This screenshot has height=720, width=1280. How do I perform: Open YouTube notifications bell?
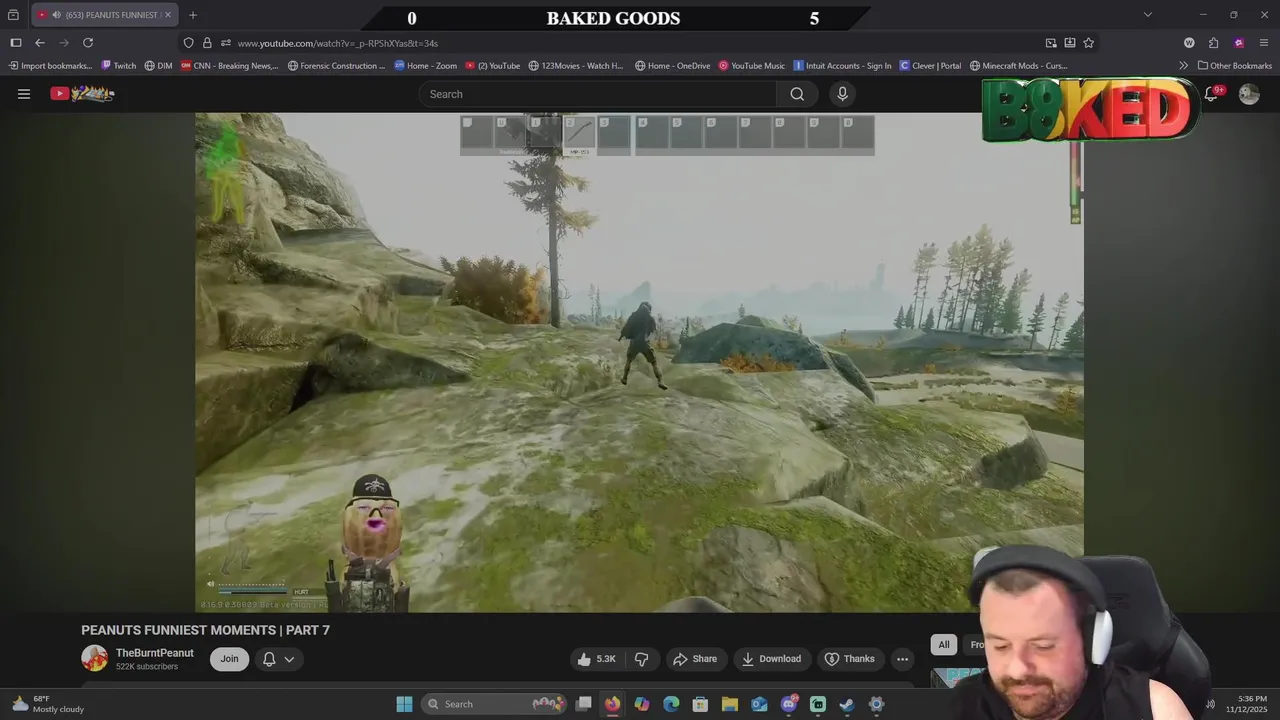(x=1211, y=94)
